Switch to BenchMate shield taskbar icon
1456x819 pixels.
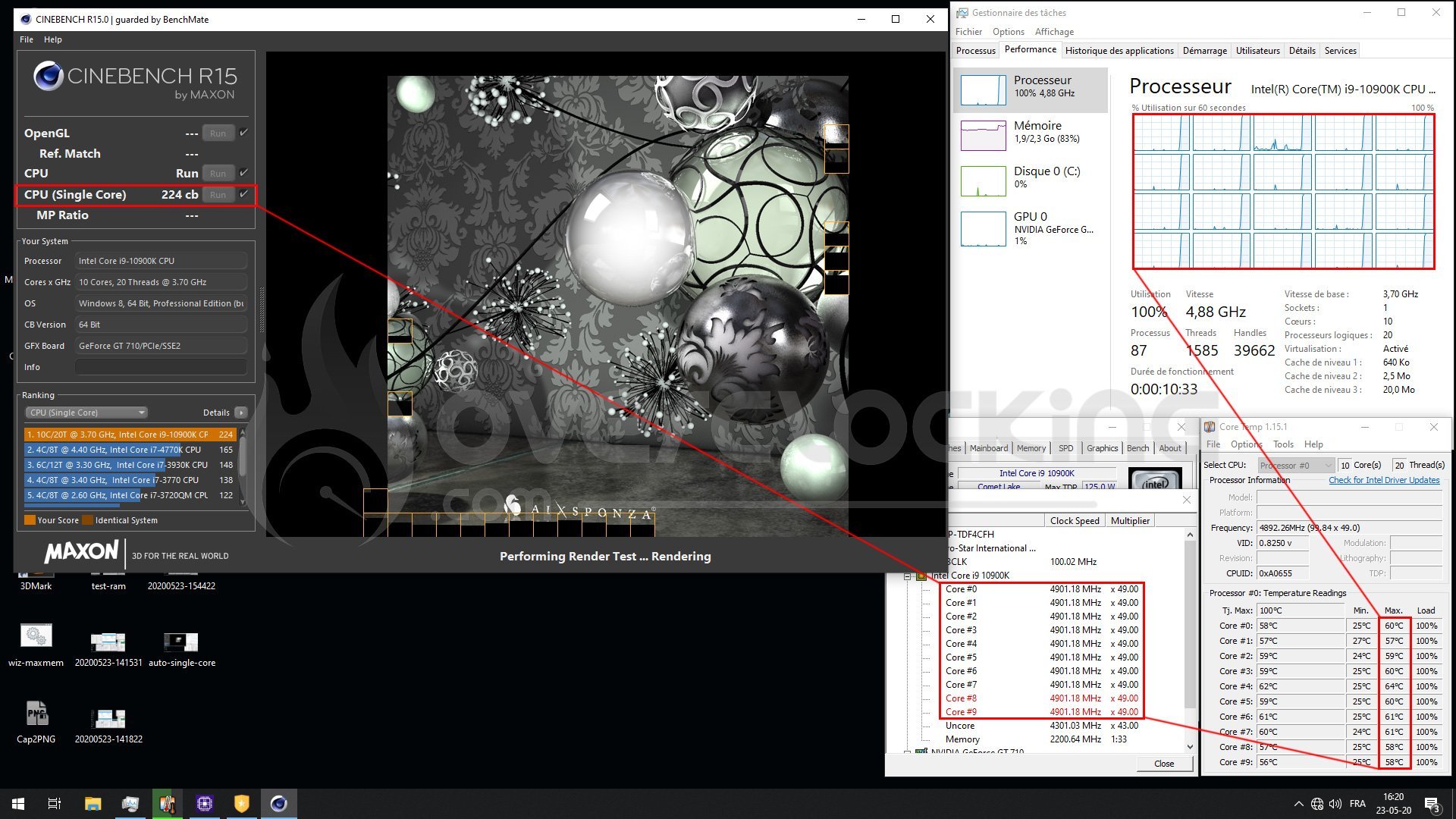(x=241, y=804)
